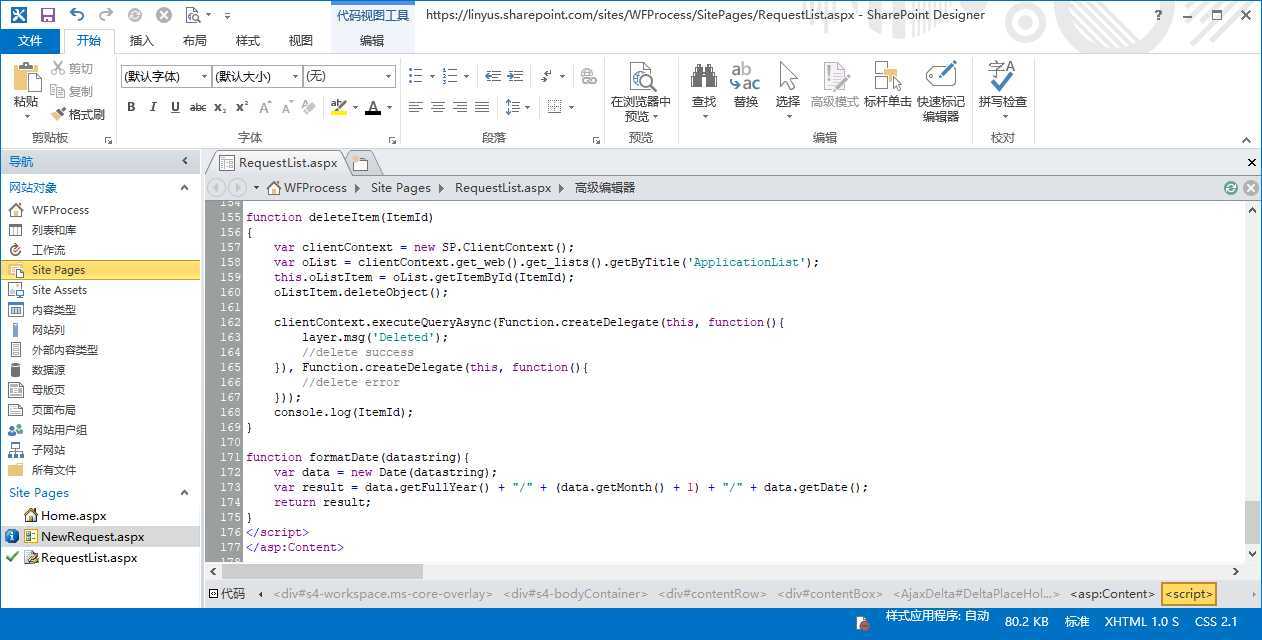Viewport: 1262px width, 640px height.
Task: Justify text alignment
Action: click(x=482, y=107)
